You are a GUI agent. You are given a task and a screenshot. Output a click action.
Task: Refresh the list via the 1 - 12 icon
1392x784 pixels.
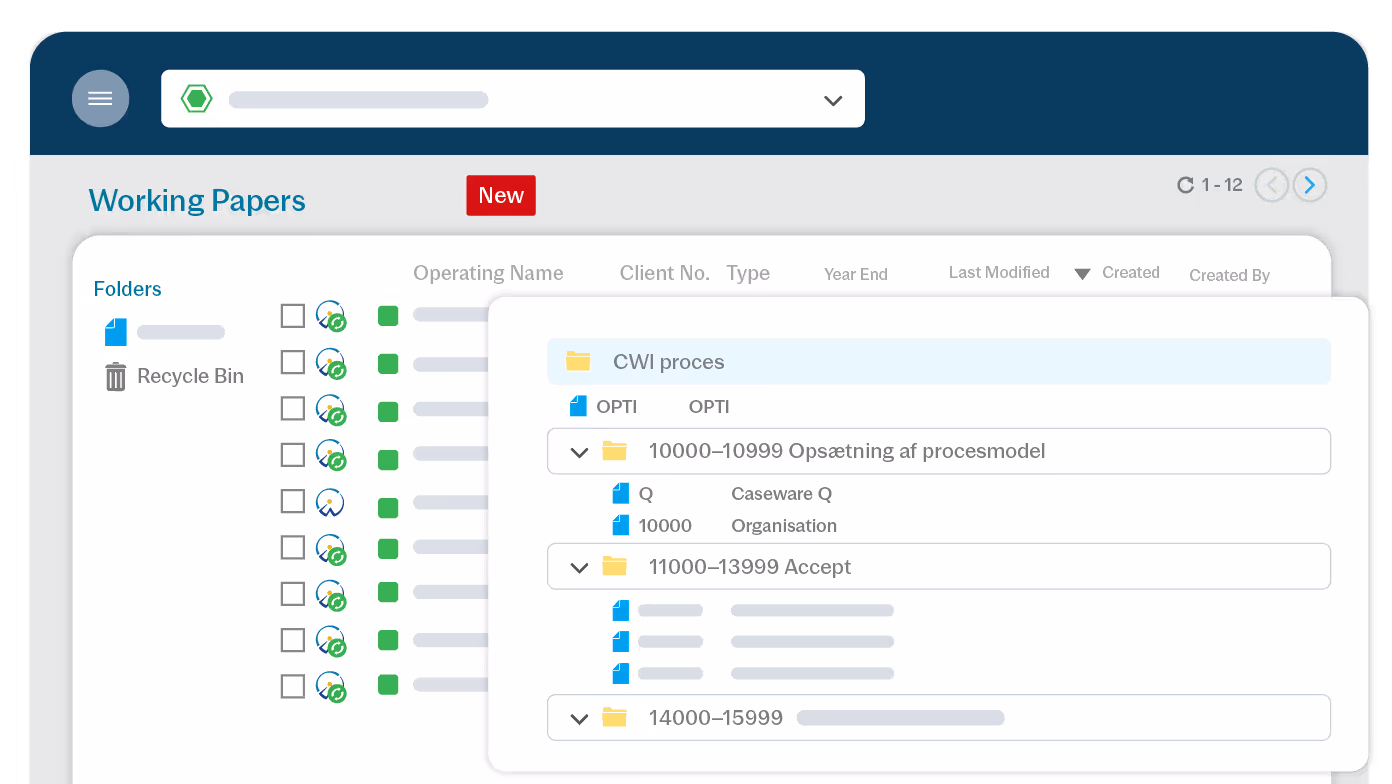point(1185,185)
